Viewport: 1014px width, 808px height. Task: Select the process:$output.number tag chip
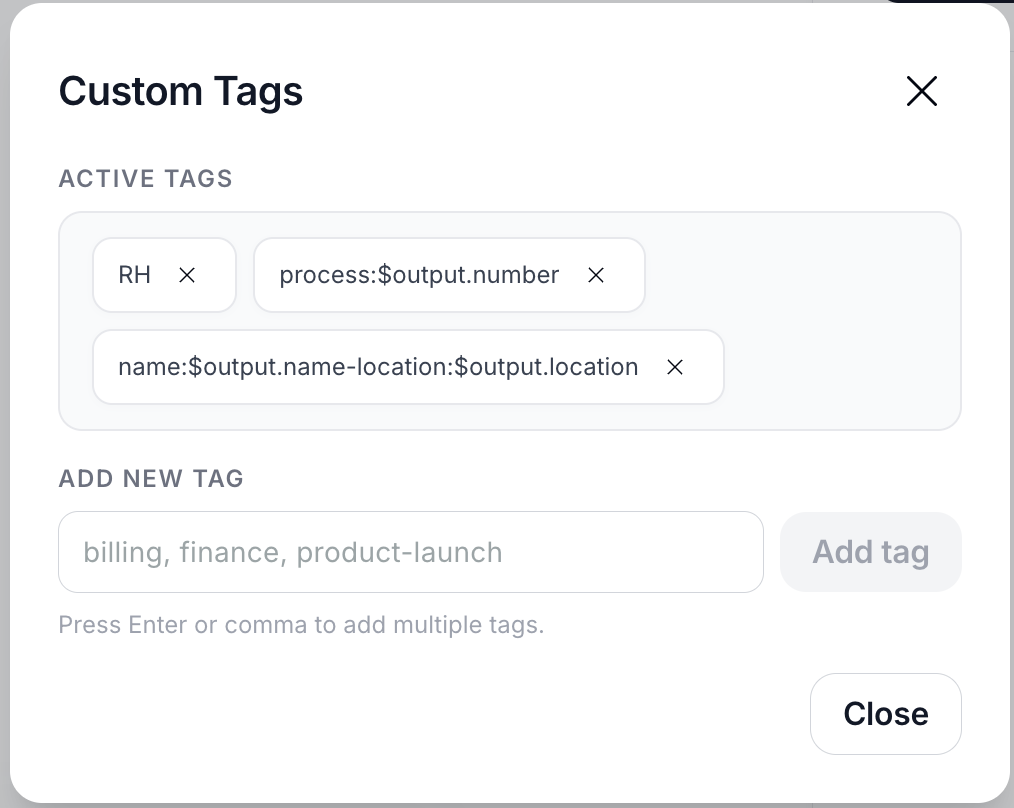point(420,275)
